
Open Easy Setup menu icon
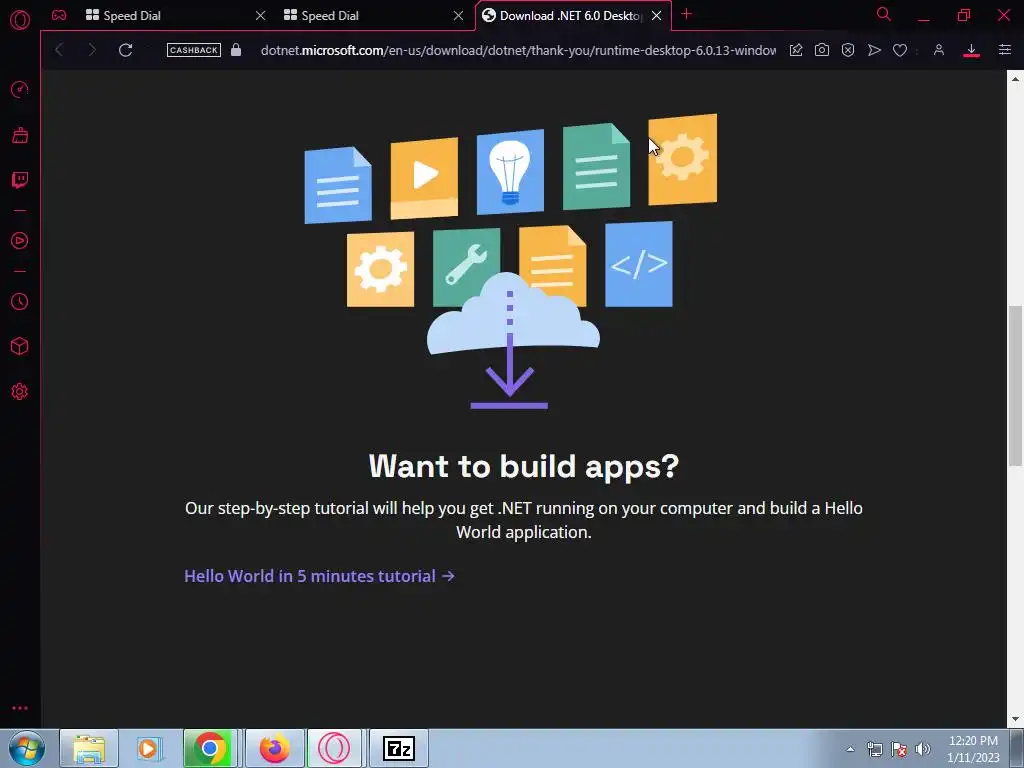(x=1004, y=50)
